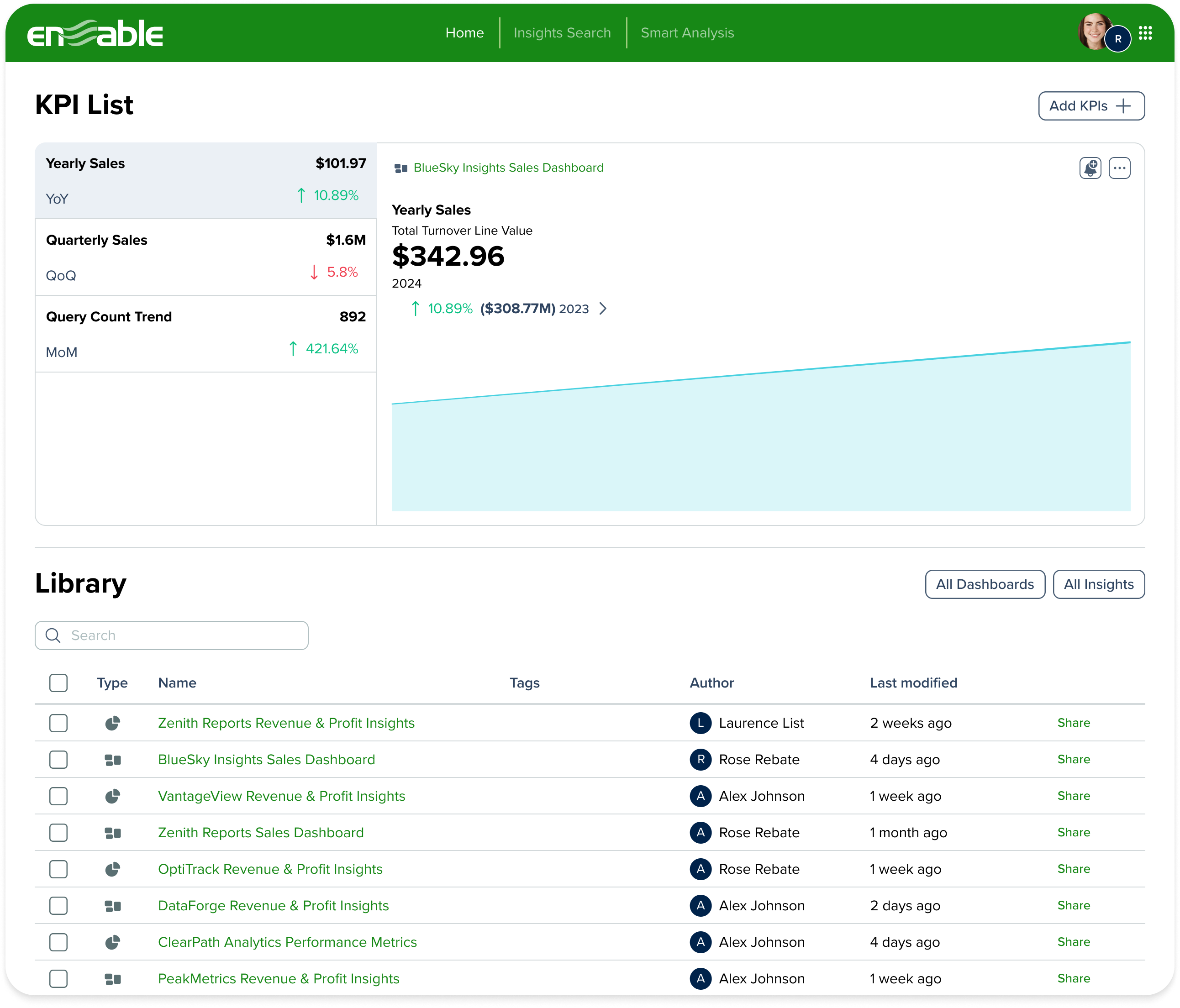Click dashboard icon beside BlueSky Insights header

401,168
